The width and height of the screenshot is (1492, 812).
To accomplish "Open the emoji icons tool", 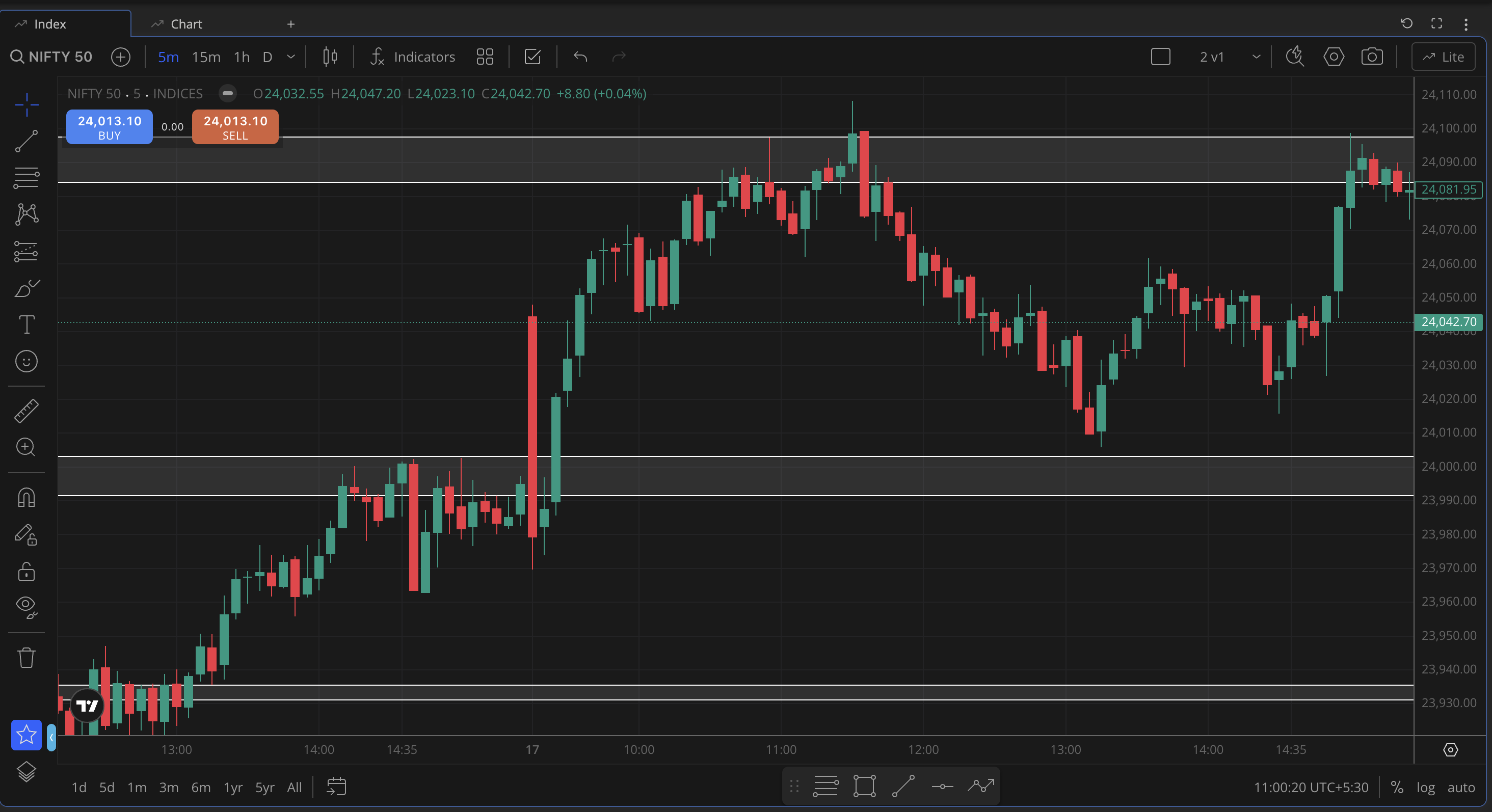I will point(26,361).
